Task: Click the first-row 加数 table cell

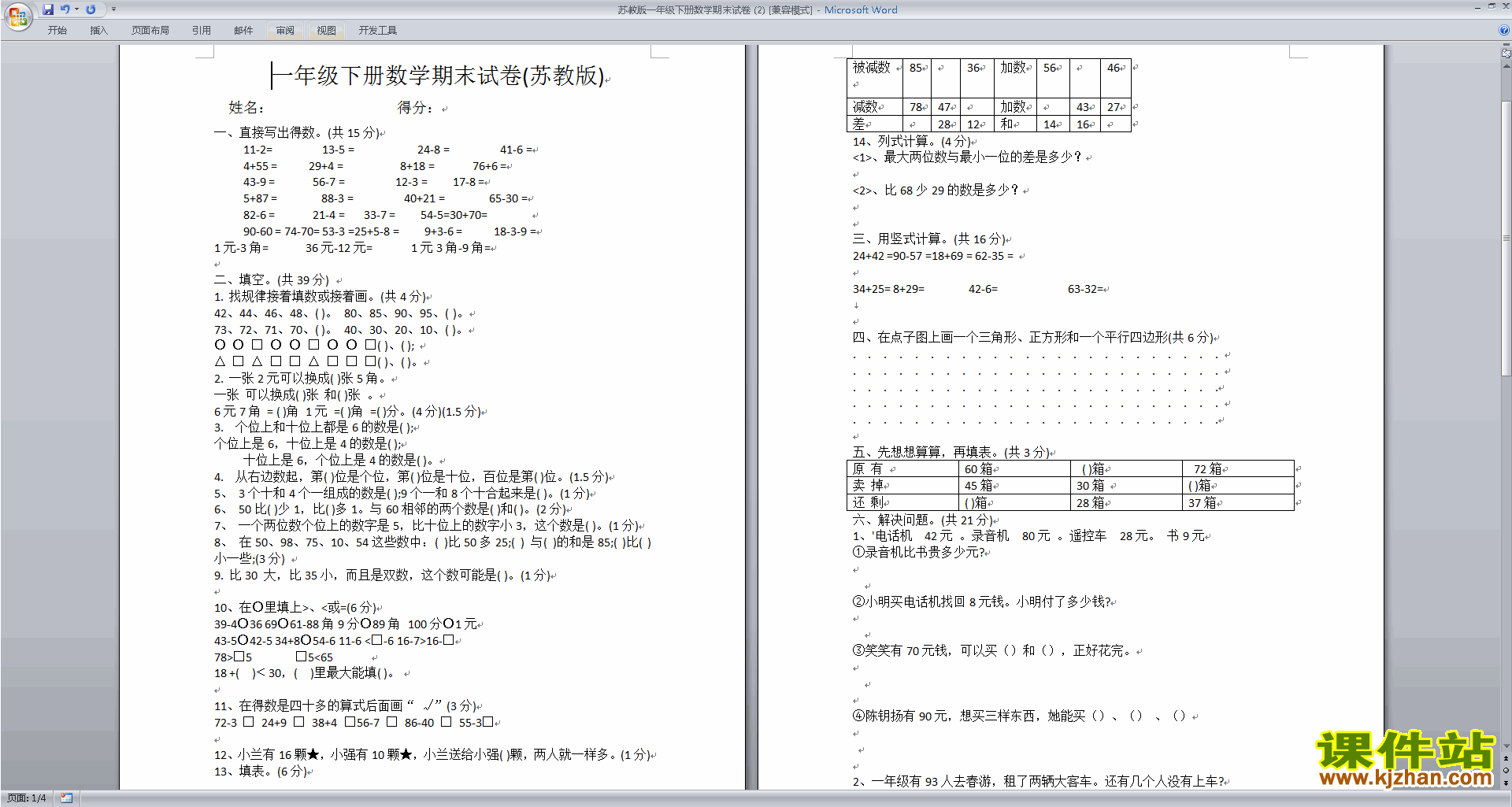Action: point(1016,77)
